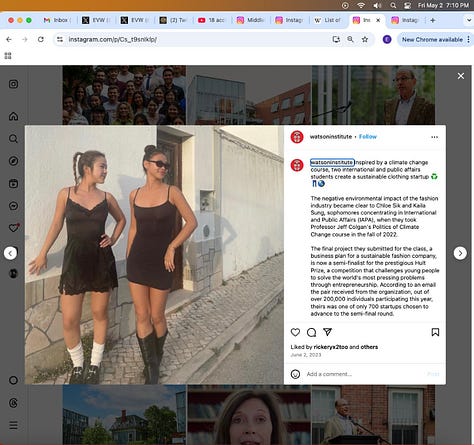
Task: Click circular icon above Threads in sidebar
Action: click(x=13, y=380)
